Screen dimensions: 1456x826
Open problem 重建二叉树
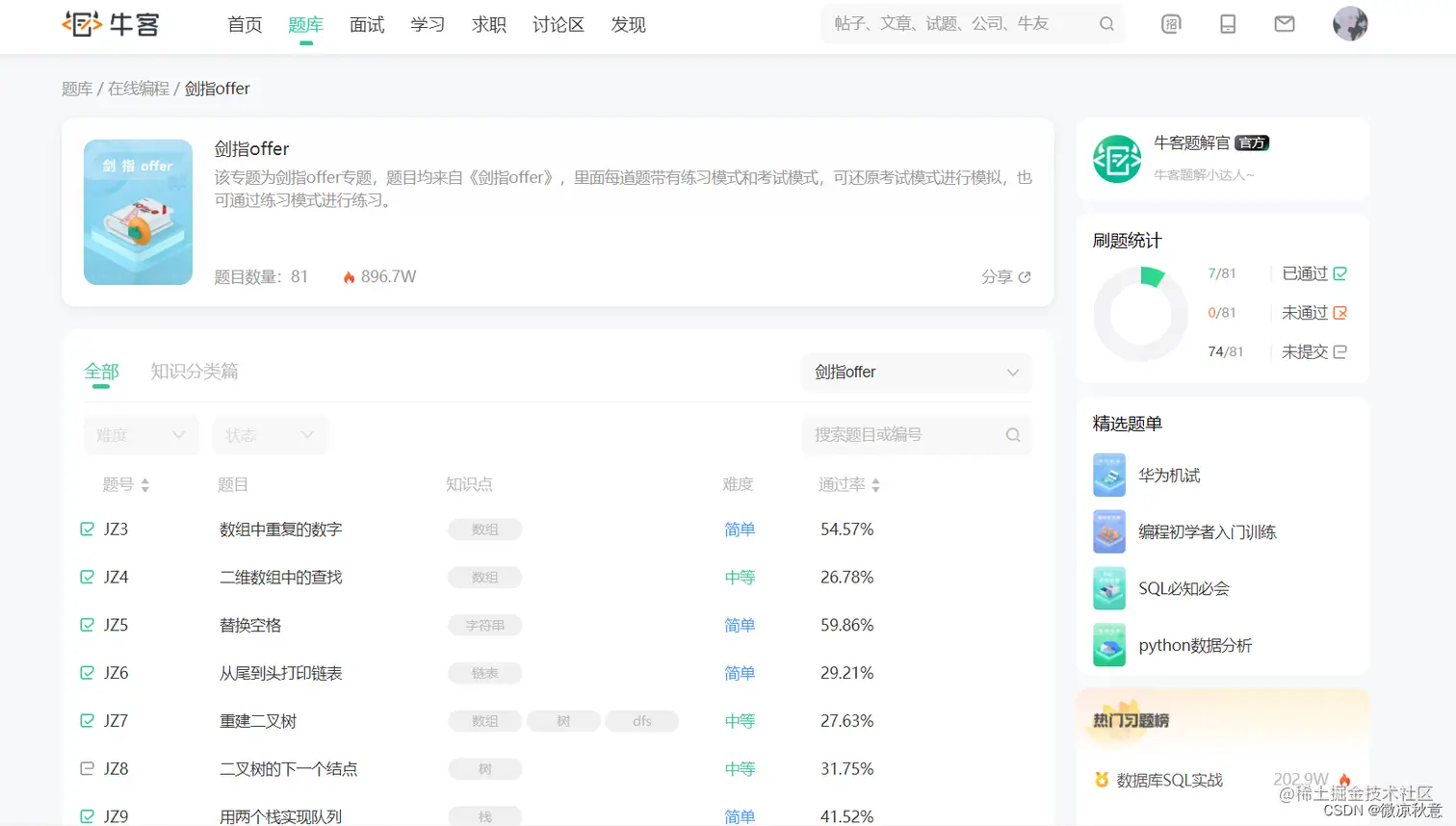click(258, 721)
